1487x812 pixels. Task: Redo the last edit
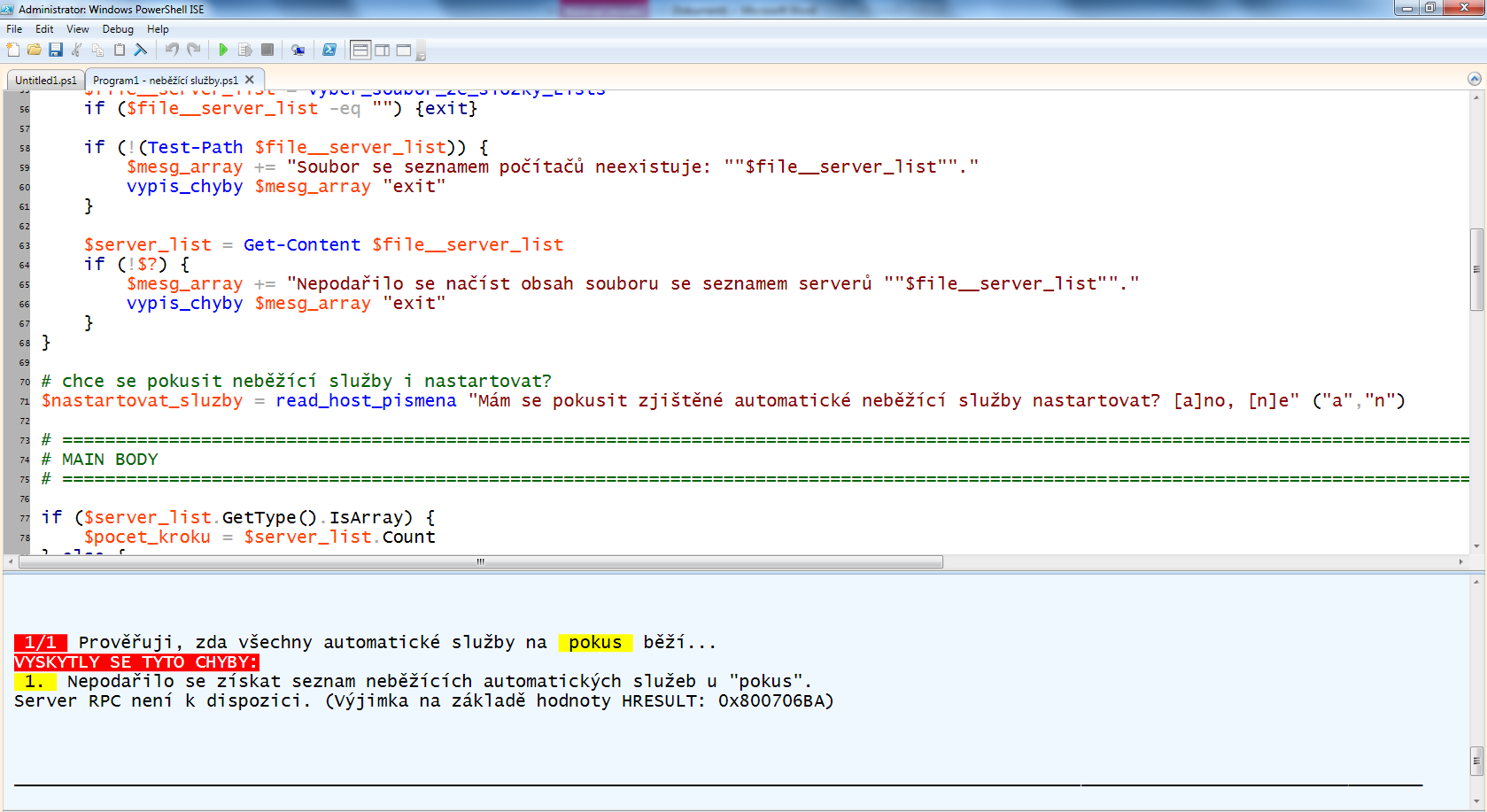click(194, 50)
